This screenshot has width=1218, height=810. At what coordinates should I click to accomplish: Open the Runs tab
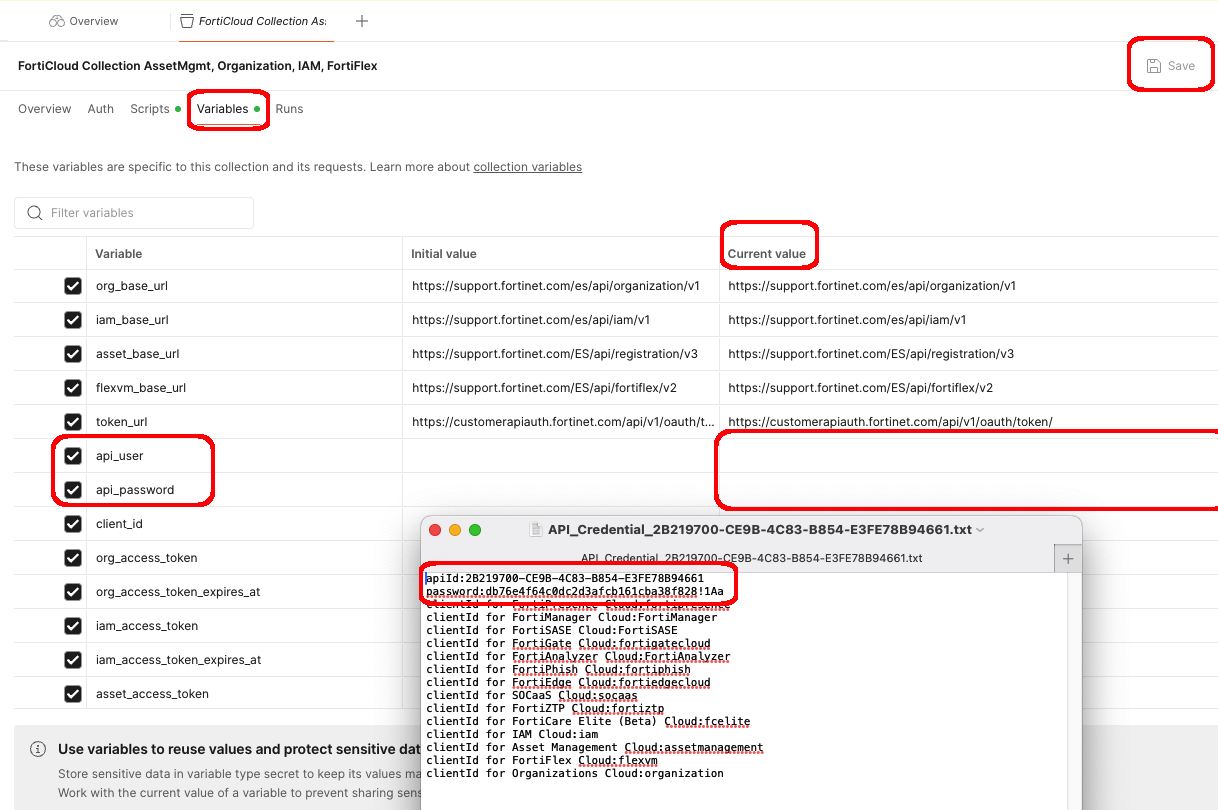pos(289,109)
